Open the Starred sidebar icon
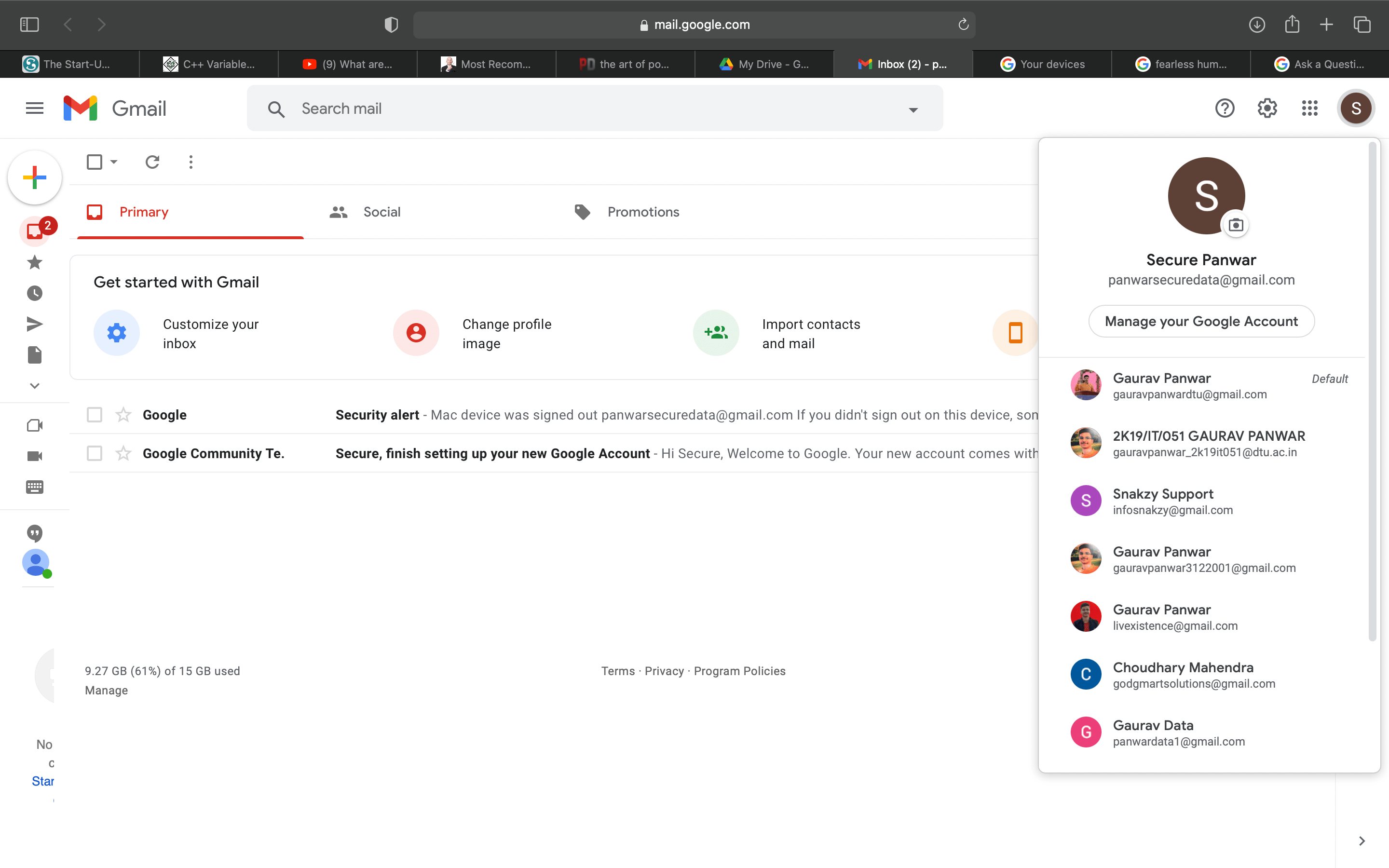The height and width of the screenshot is (868, 1389). (34, 262)
